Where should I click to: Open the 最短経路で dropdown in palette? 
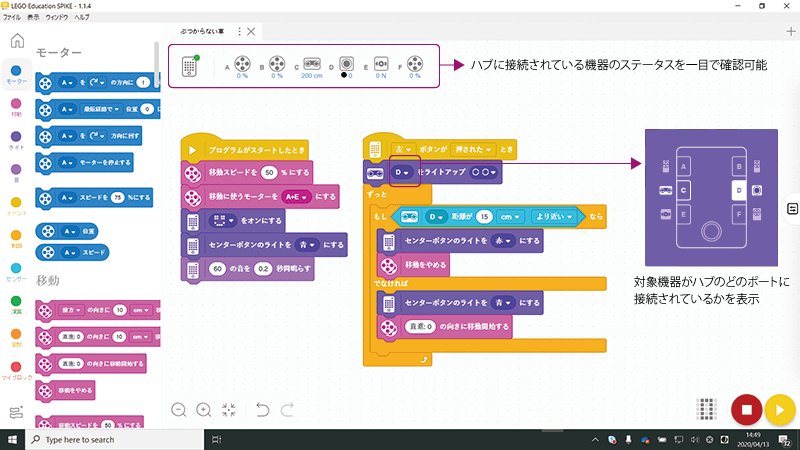point(101,109)
